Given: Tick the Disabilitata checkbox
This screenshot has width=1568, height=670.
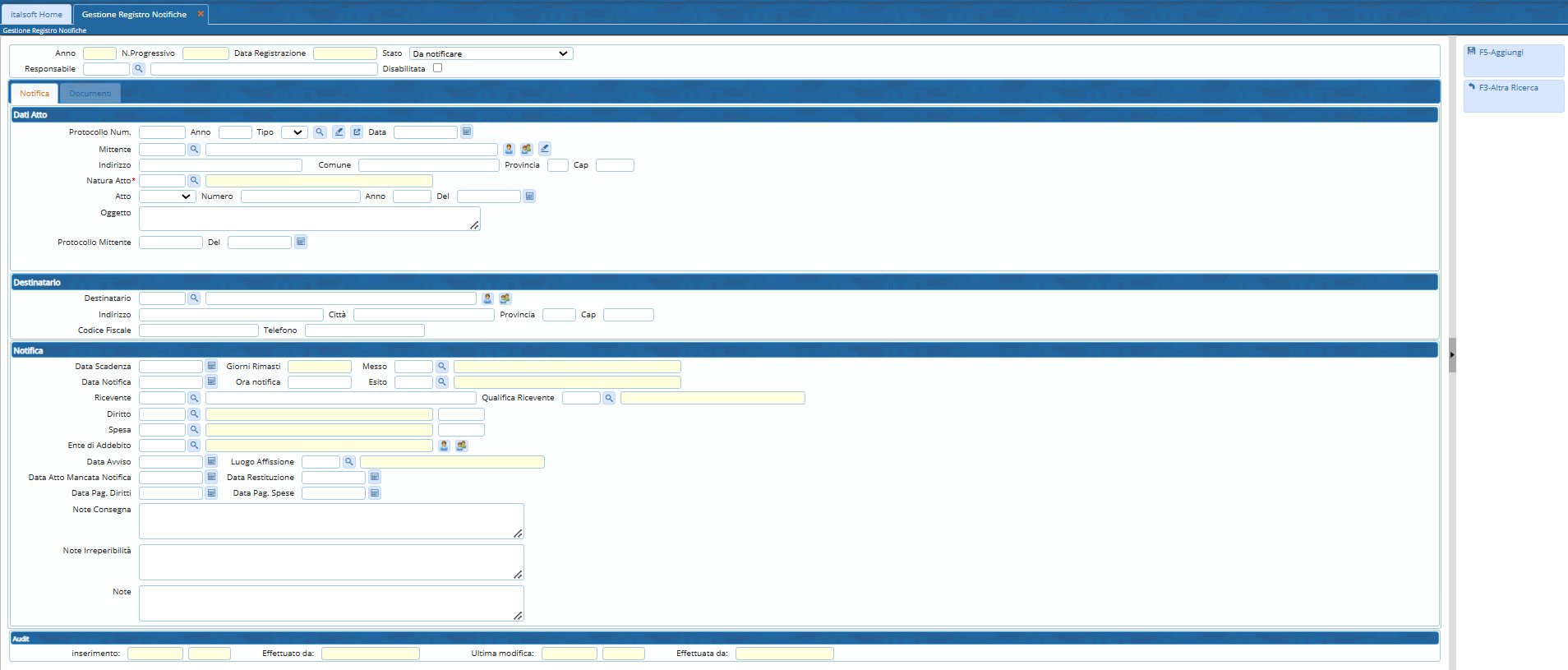Looking at the screenshot, I should pos(437,68).
